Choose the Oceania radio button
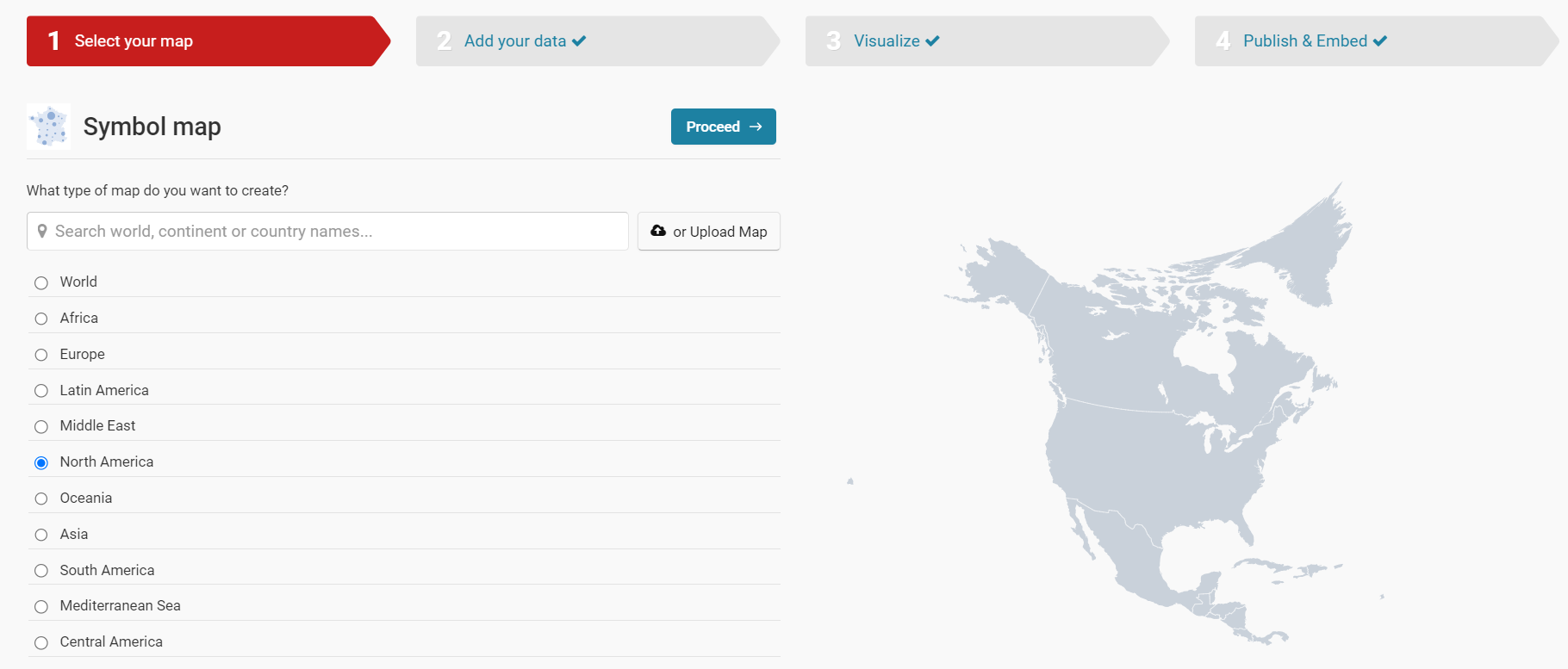Viewport: 1568px width, 669px height. click(41, 499)
